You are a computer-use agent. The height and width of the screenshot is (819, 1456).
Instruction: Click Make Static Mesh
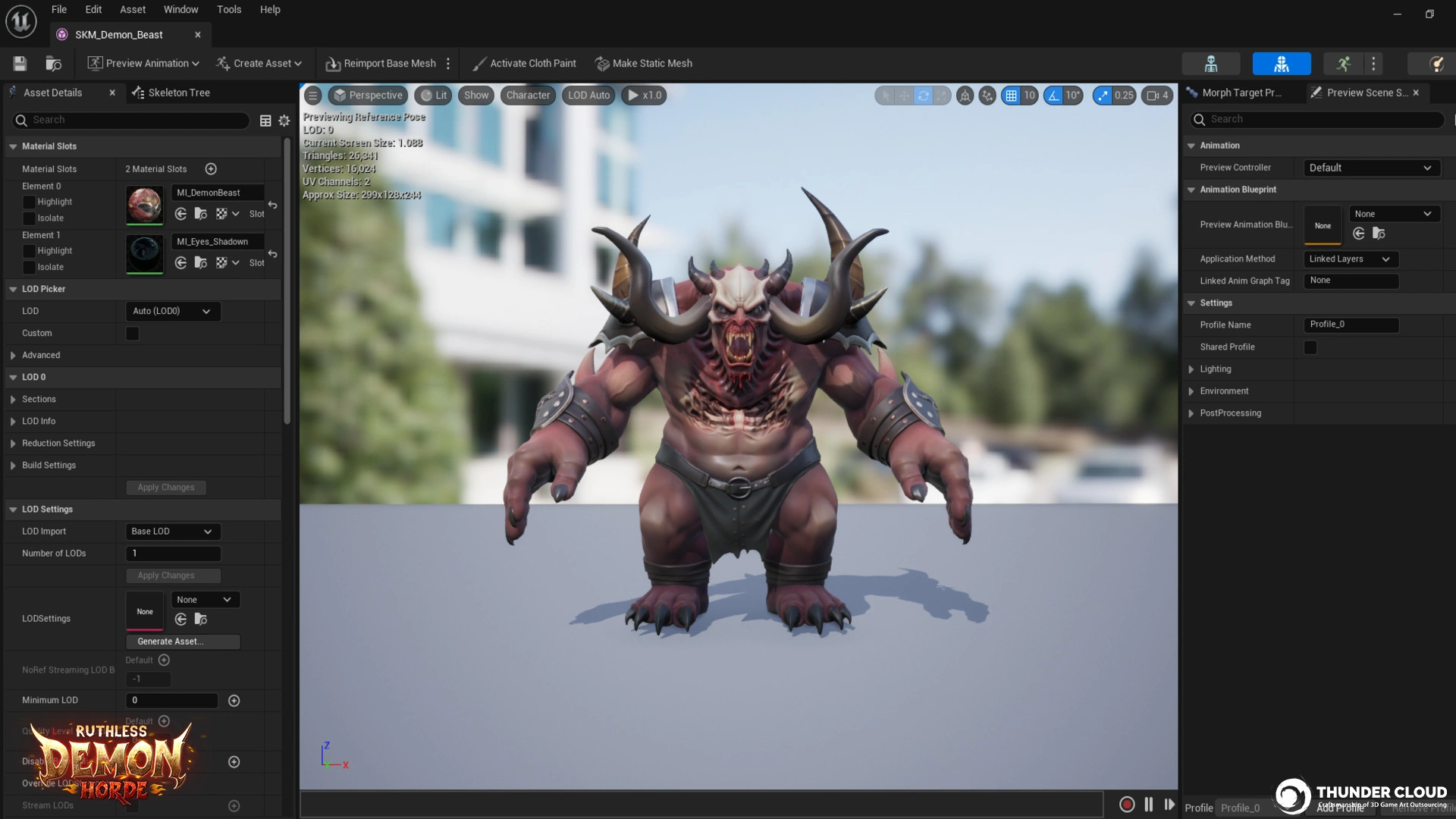644,64
